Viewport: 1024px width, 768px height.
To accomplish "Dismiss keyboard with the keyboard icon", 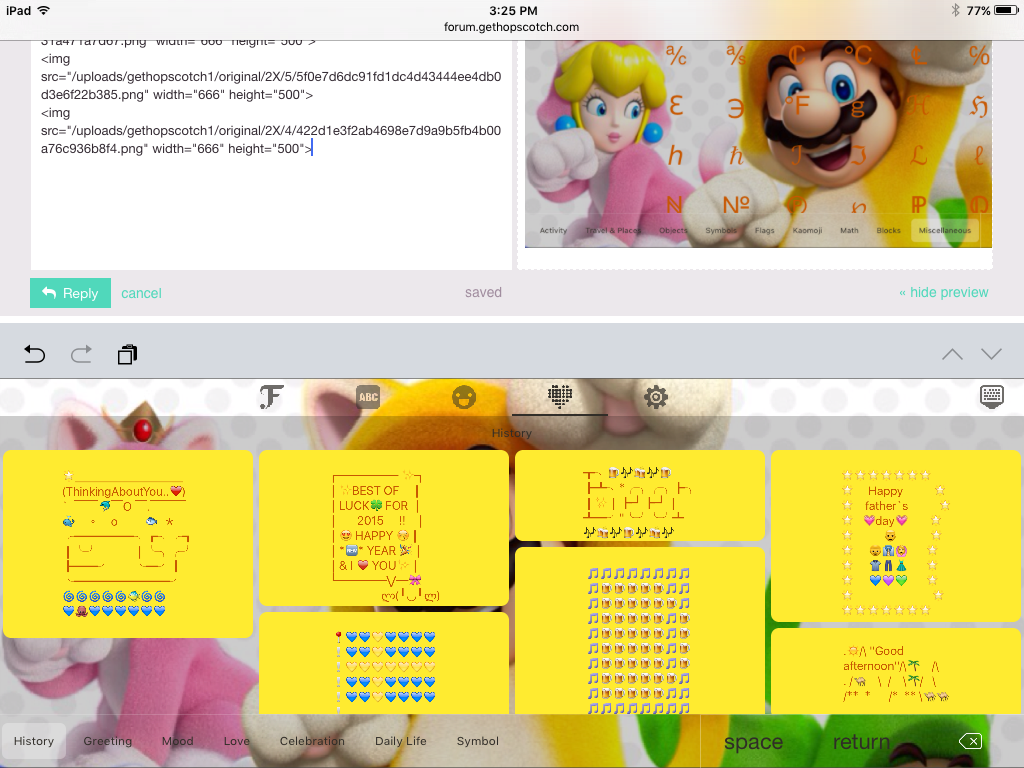I will [x=991, y=396].
